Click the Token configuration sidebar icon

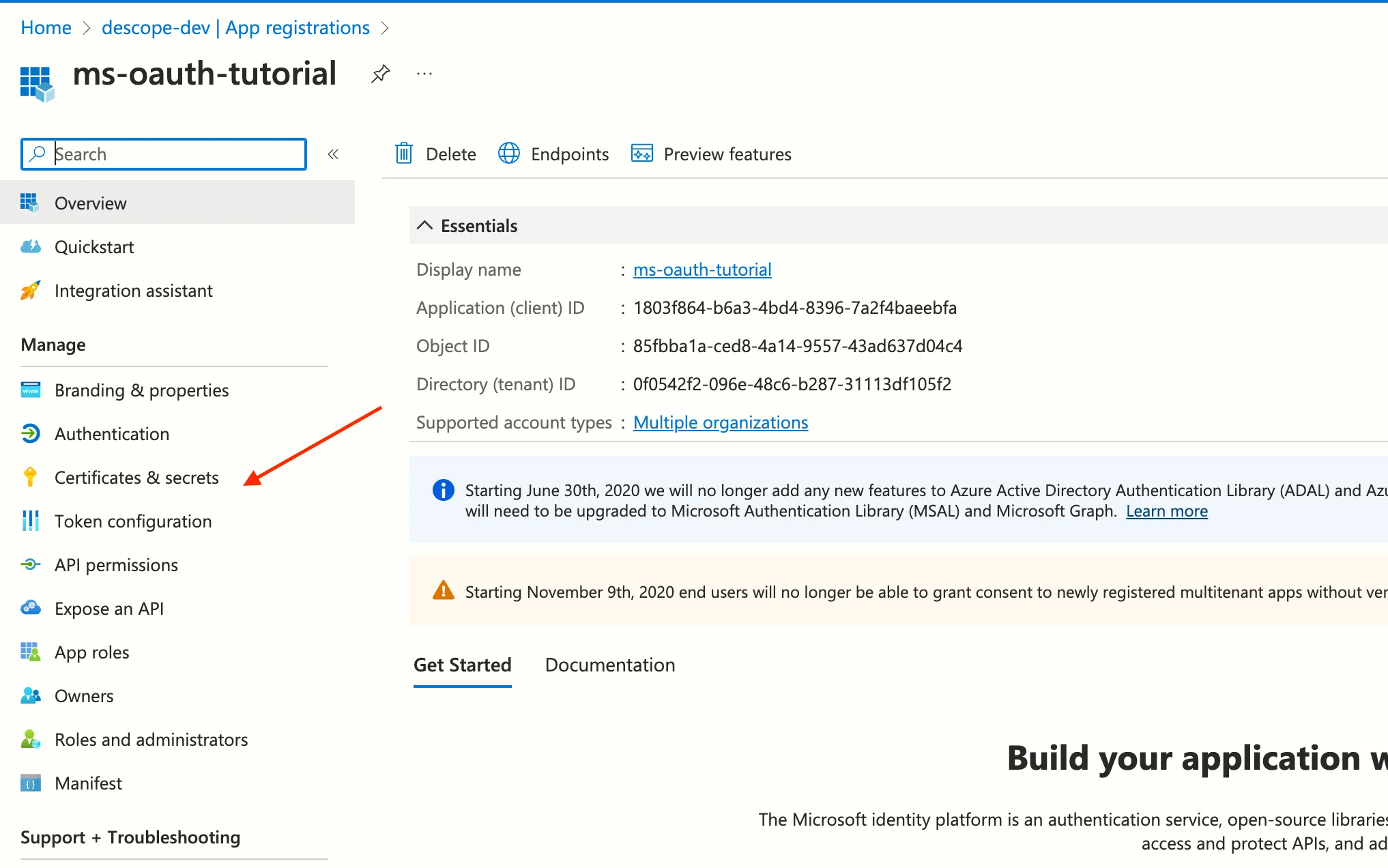(29, 520)
